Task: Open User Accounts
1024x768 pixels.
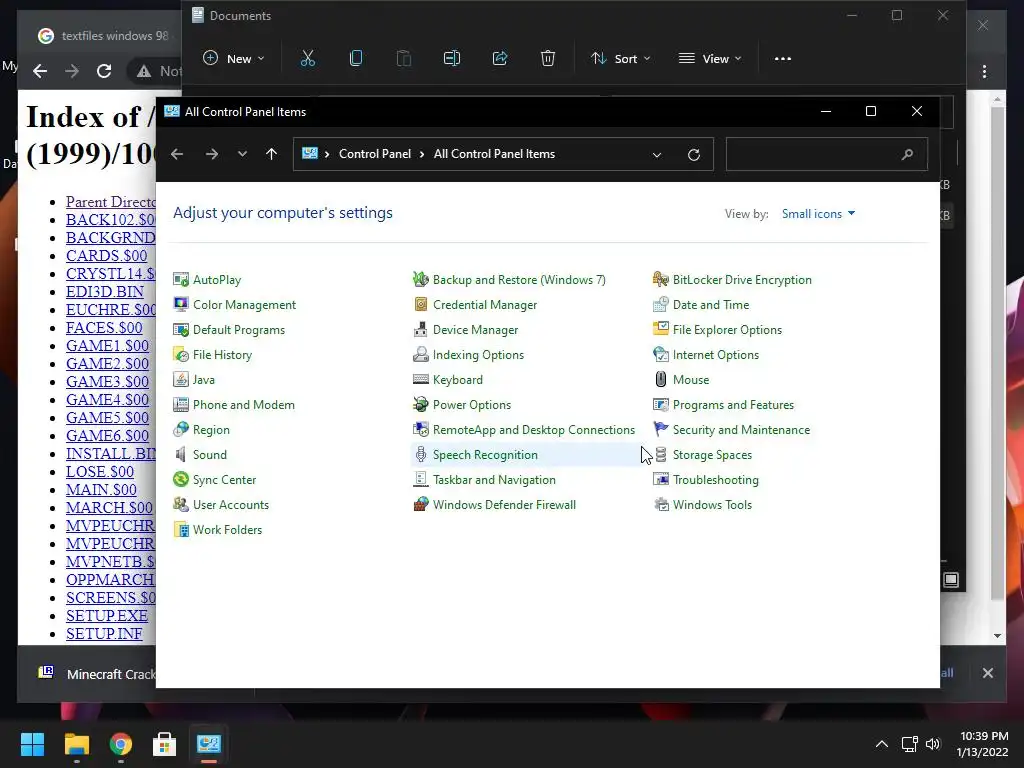Action: tap(221, 505)
